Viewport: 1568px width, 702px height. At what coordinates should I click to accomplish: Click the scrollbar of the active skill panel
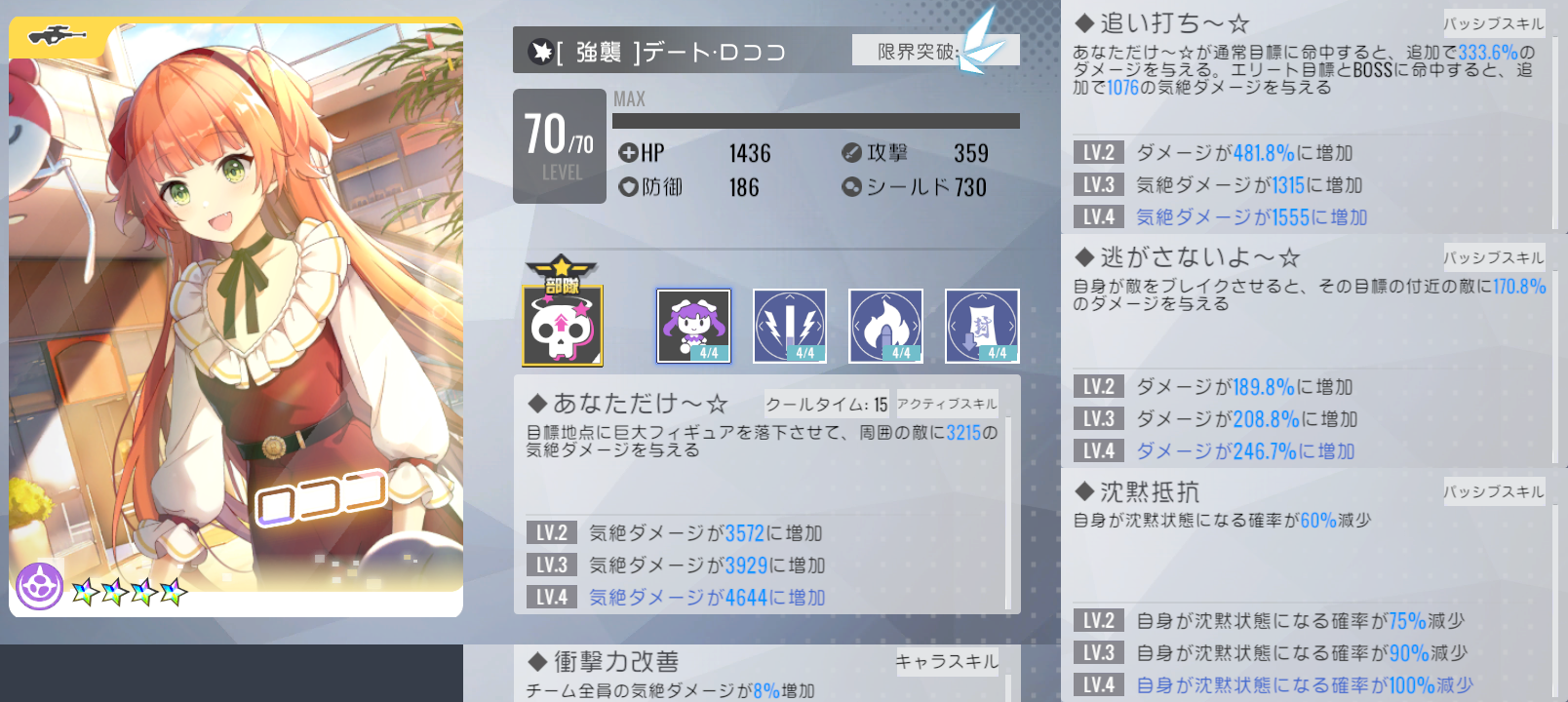(1007, 514)
